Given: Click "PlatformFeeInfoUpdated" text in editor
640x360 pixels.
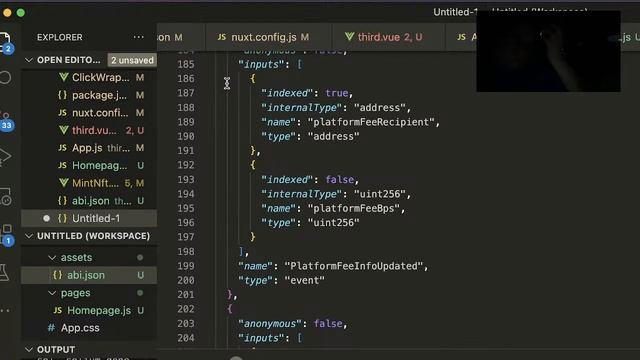Looking at the screenshot, I should coord(353,266).
